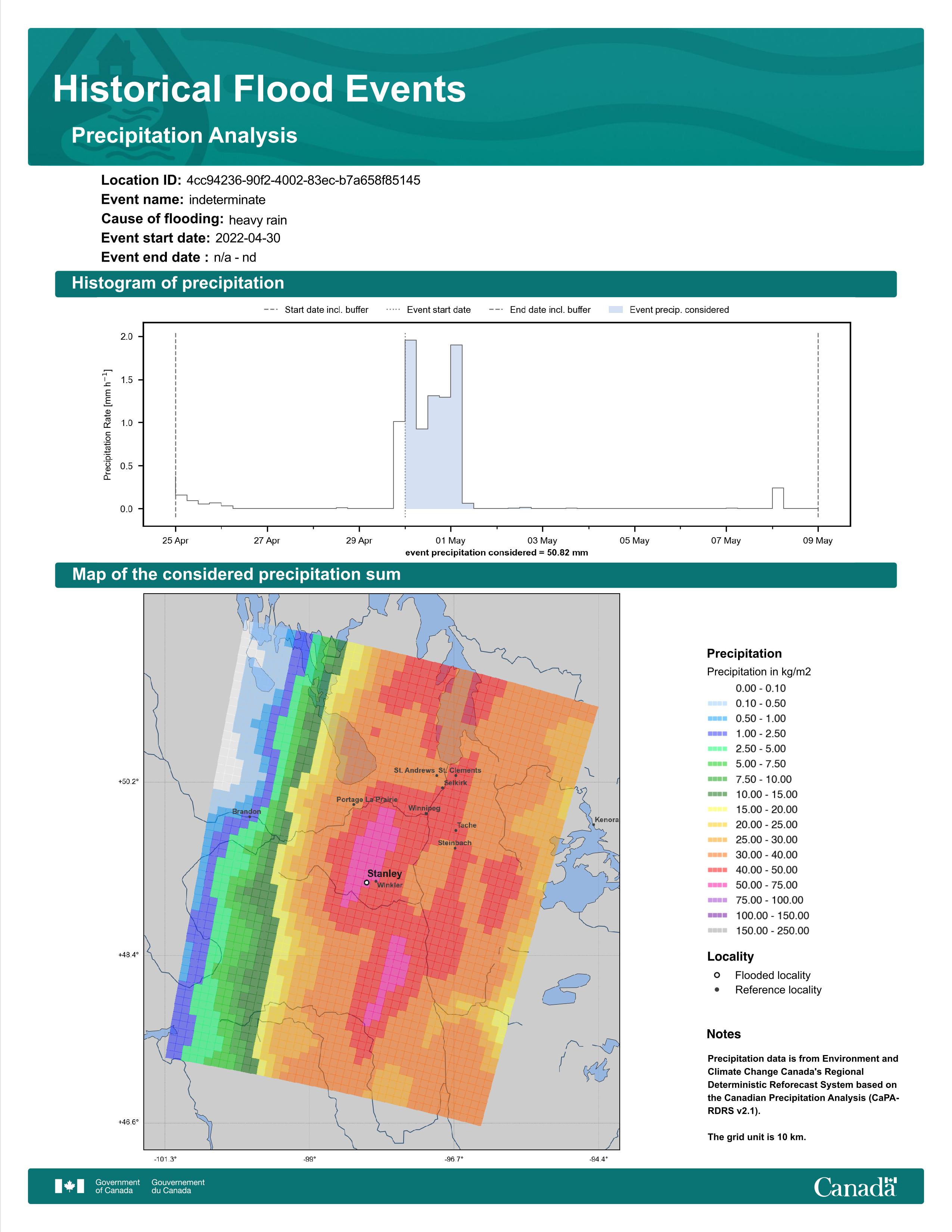Viewport: 952px width, 1232px height.
Task: Click the event end date n/a - nd
Action: [x=234, y=257]
